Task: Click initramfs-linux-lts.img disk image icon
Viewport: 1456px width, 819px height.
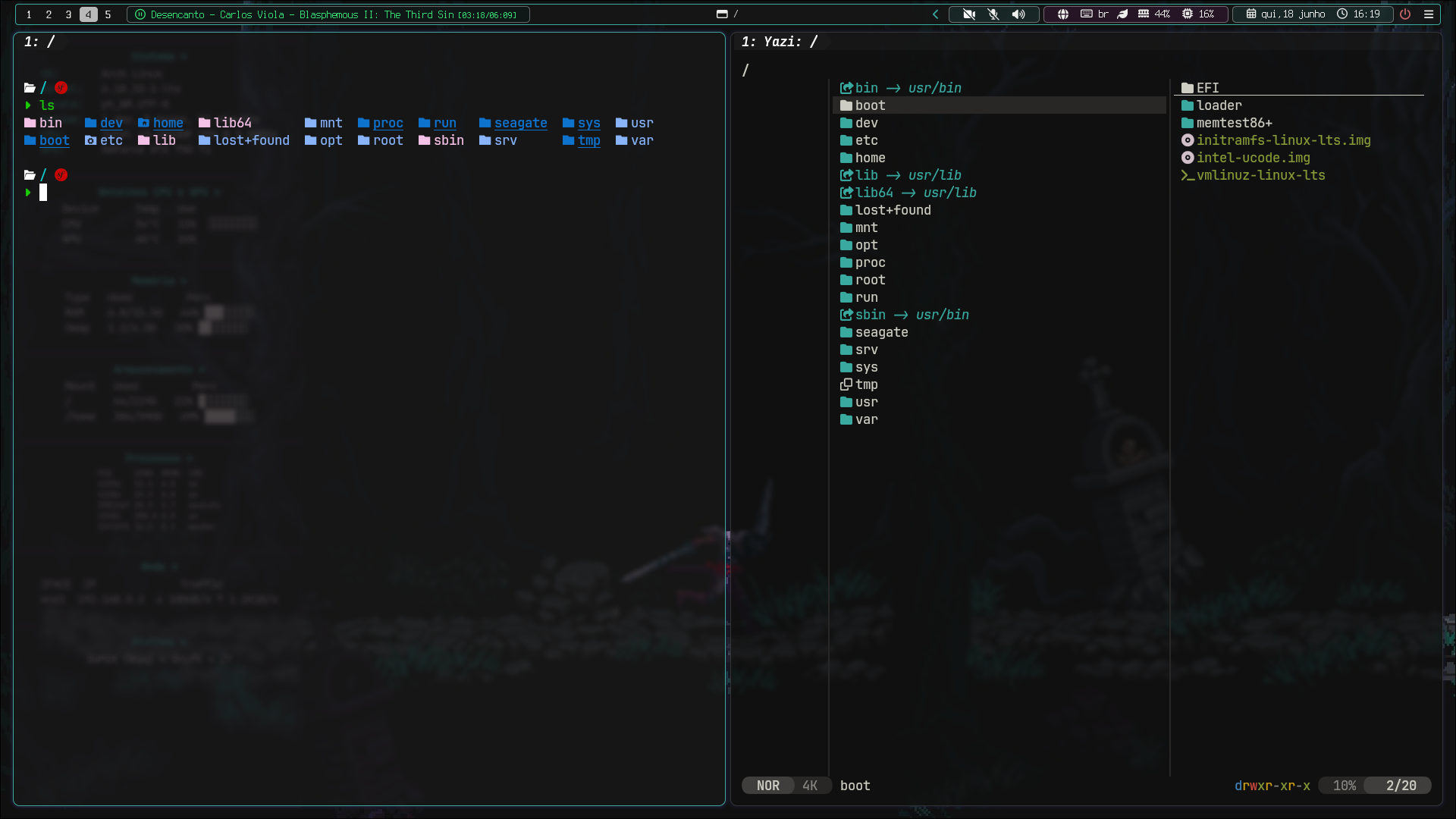Action: pos(1188,140)
